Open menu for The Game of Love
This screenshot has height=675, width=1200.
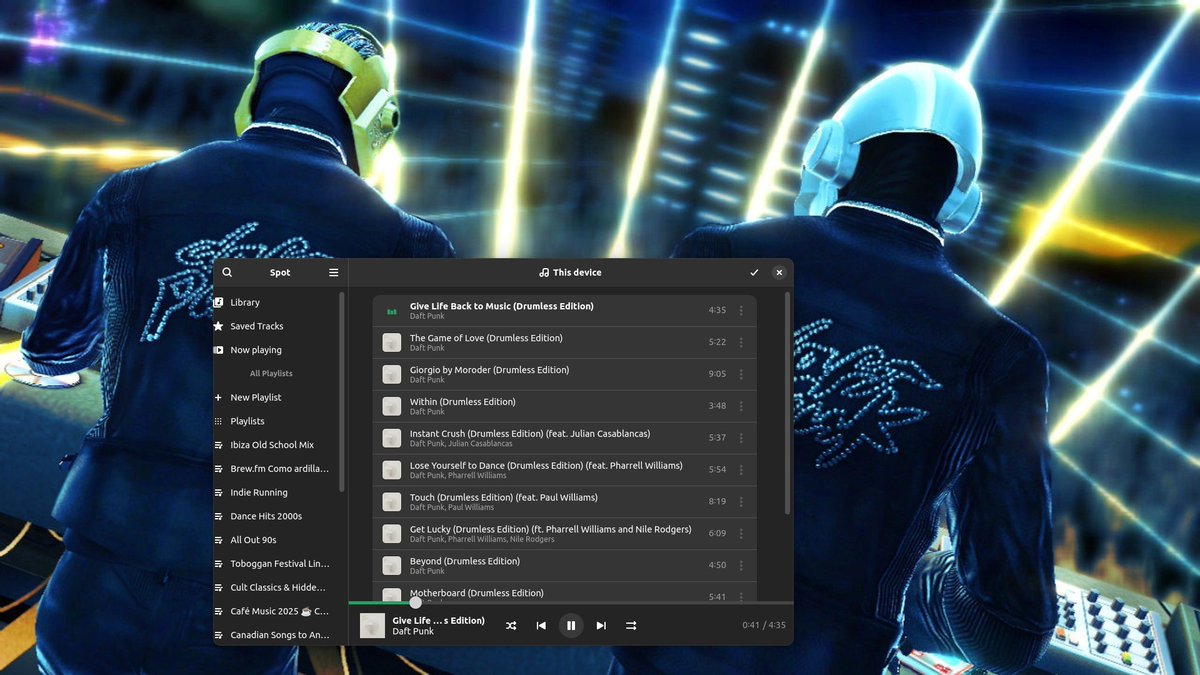click(x=741, y=342)
